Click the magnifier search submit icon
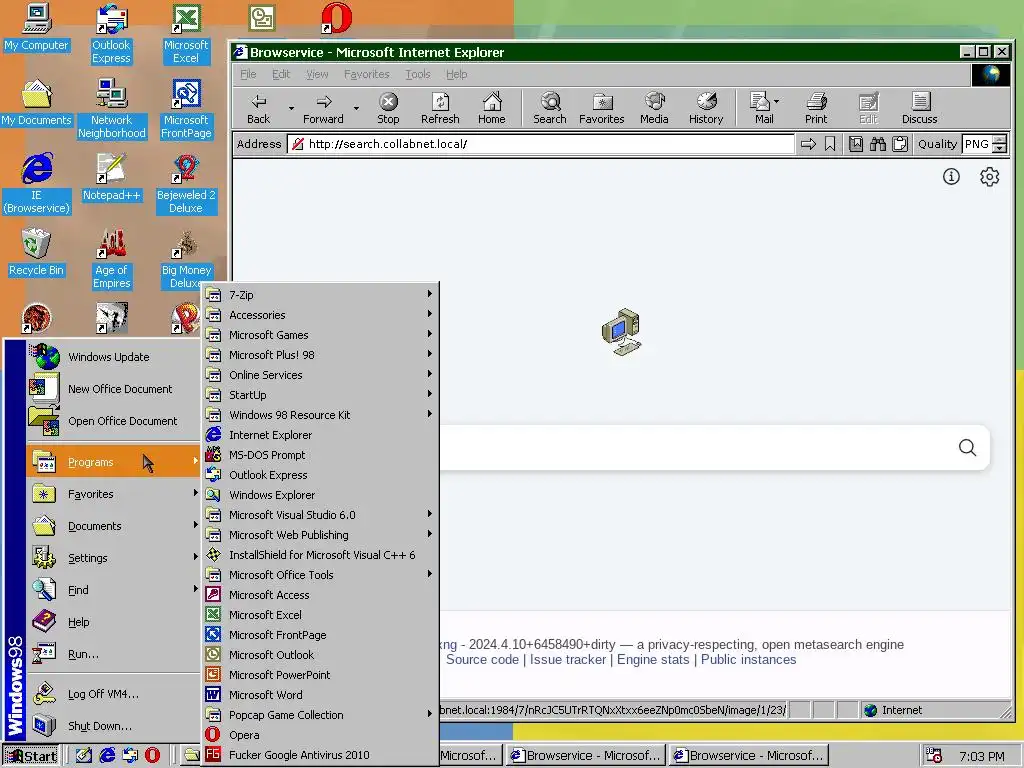Viewport: 1024px width, 768px height. pos(967,447)
